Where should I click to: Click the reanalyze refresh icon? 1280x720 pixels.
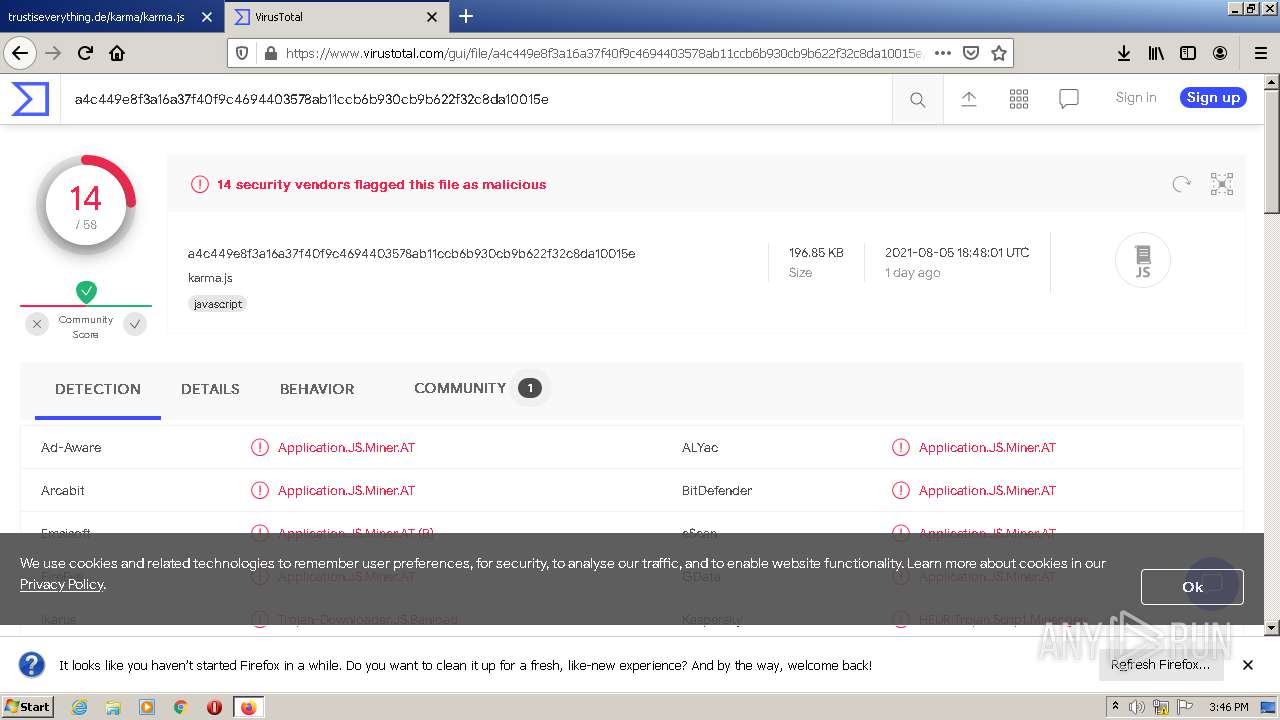click(x=1182, y=184)
